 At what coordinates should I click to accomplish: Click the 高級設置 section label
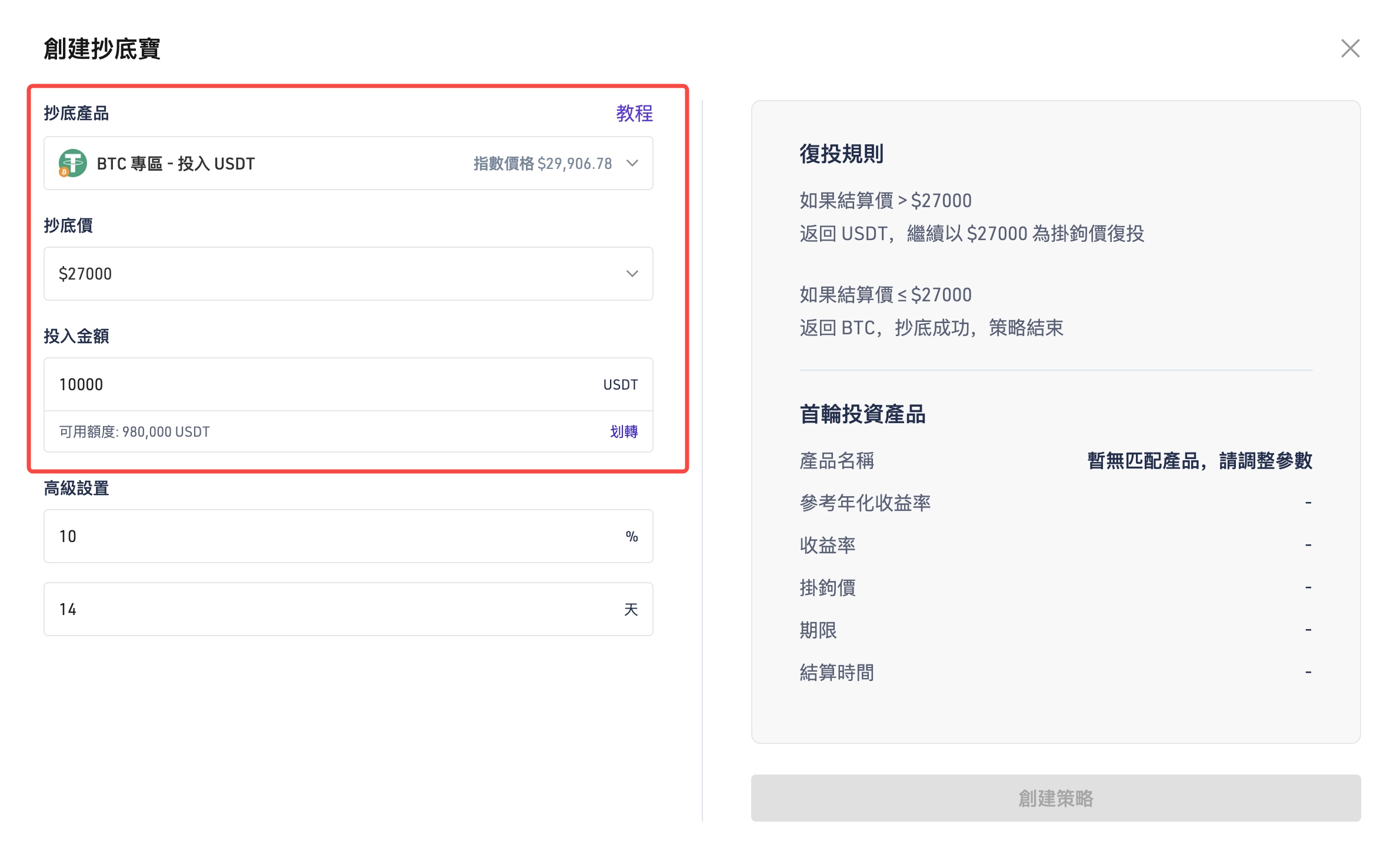(x=76, y=488)
